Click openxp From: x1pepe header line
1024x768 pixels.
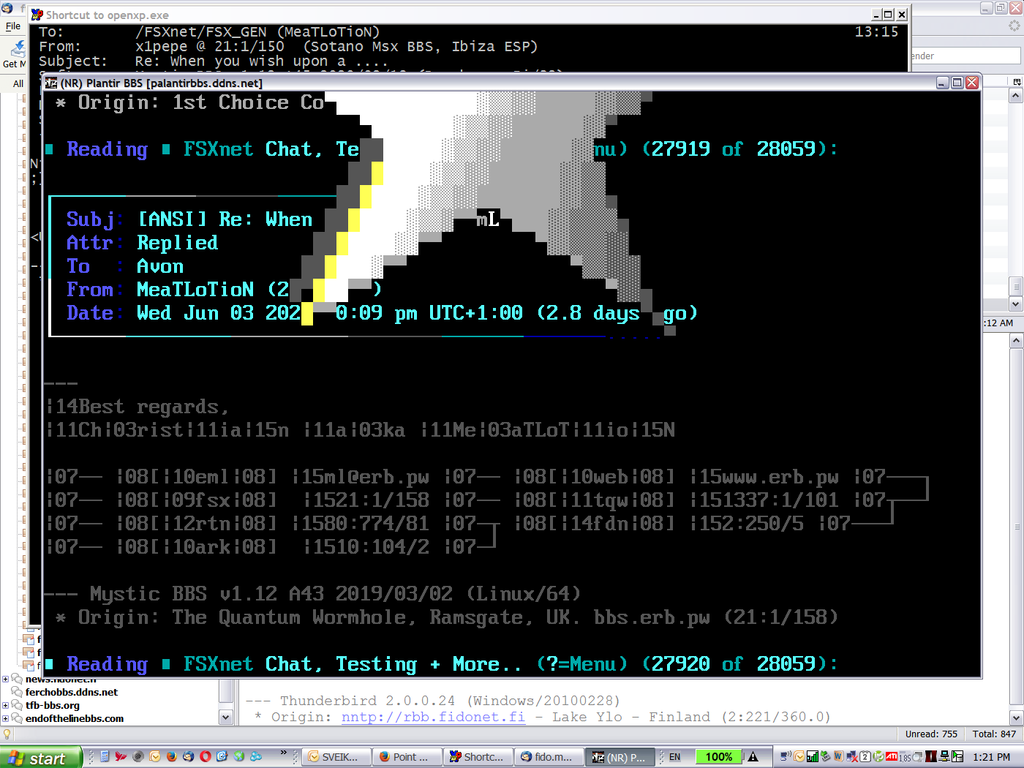pos(288,46)
